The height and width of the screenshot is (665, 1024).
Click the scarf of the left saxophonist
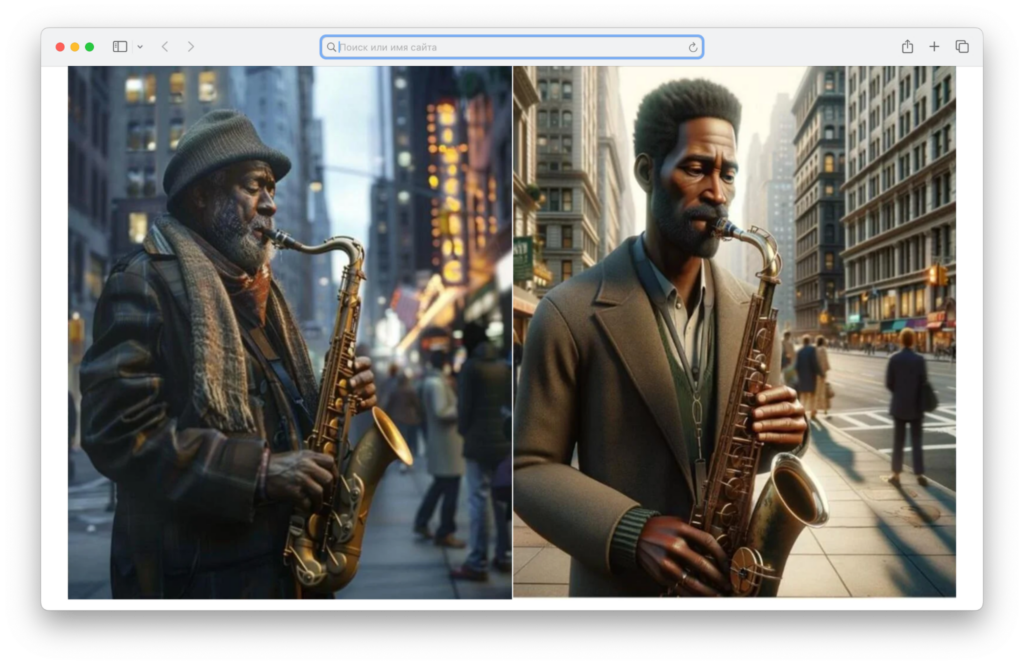(x=209, y=320)
